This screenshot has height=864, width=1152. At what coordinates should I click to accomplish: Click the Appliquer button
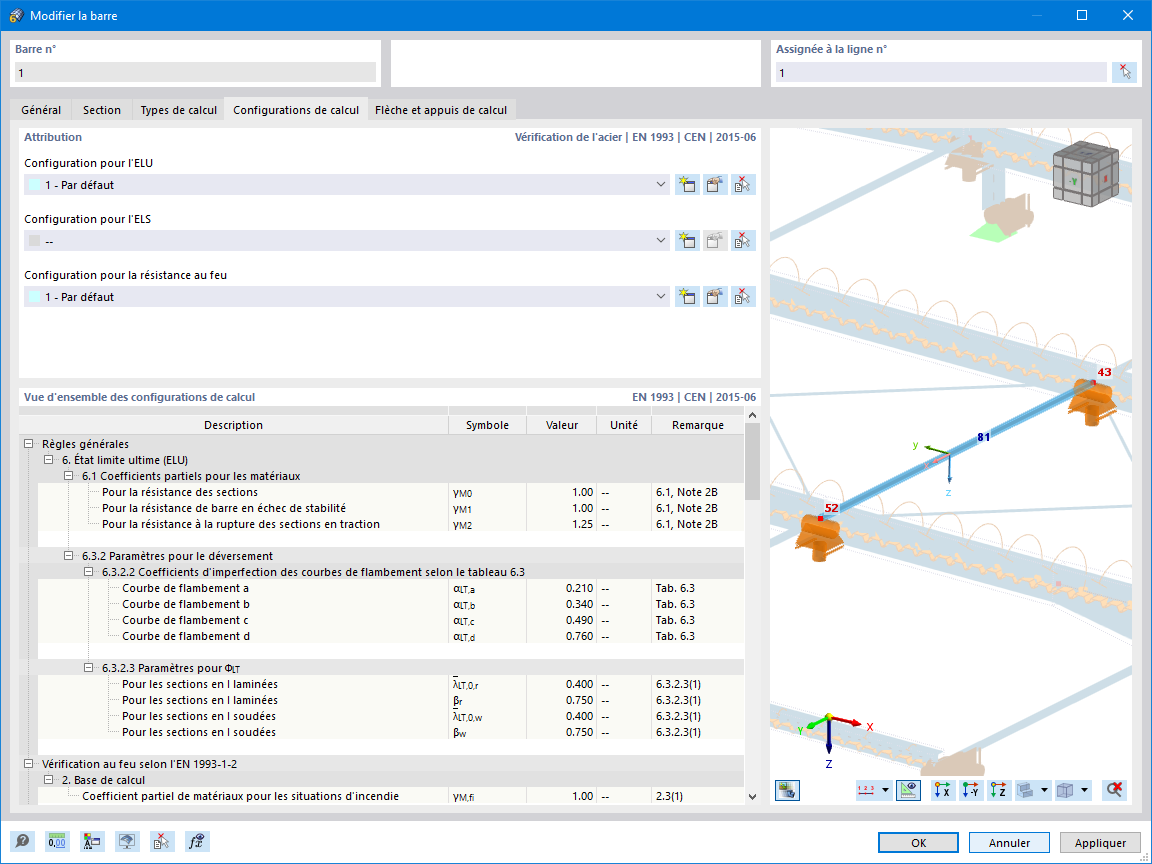click(x=1098, y=842)
